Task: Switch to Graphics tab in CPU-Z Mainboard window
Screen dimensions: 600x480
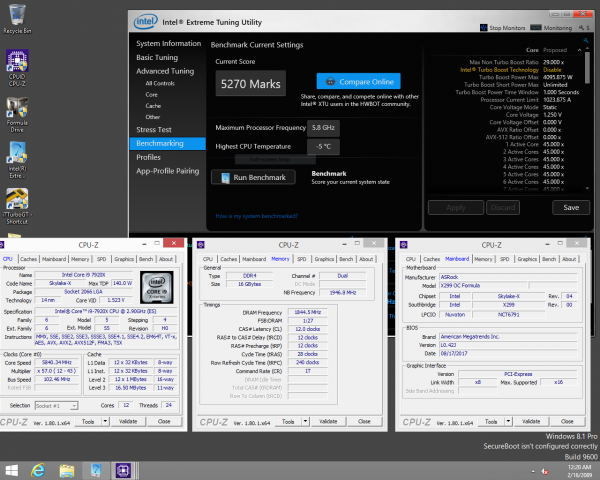Action: tap(527, 259)
